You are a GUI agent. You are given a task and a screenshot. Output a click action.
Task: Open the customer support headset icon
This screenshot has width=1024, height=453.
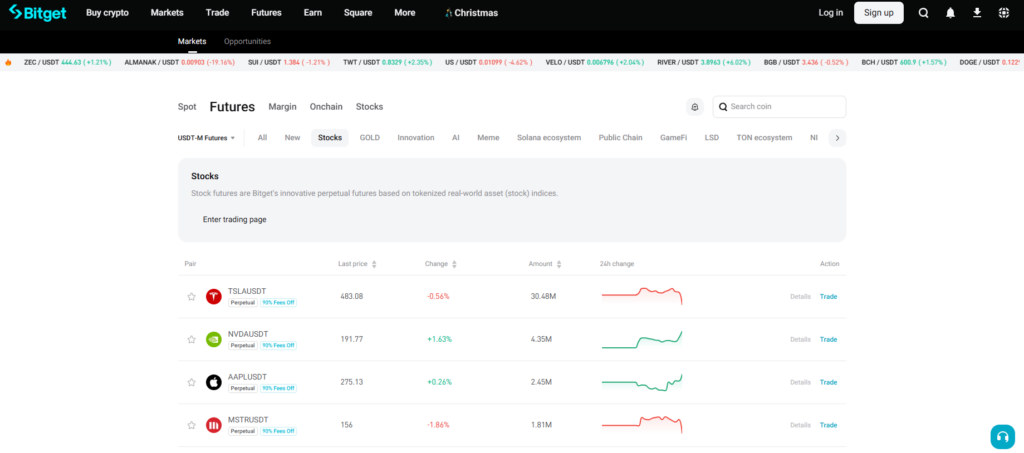click(x=1002, y=436)
